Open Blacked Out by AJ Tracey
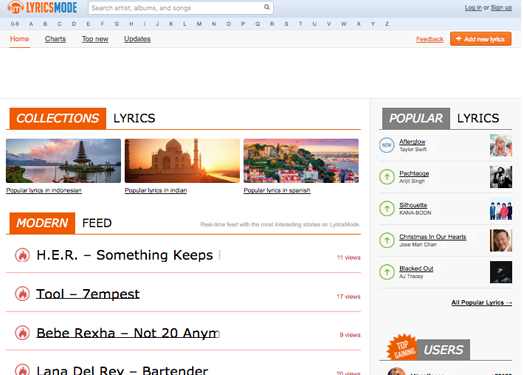This screenshot has width=523, height=375. click(416, 269)
